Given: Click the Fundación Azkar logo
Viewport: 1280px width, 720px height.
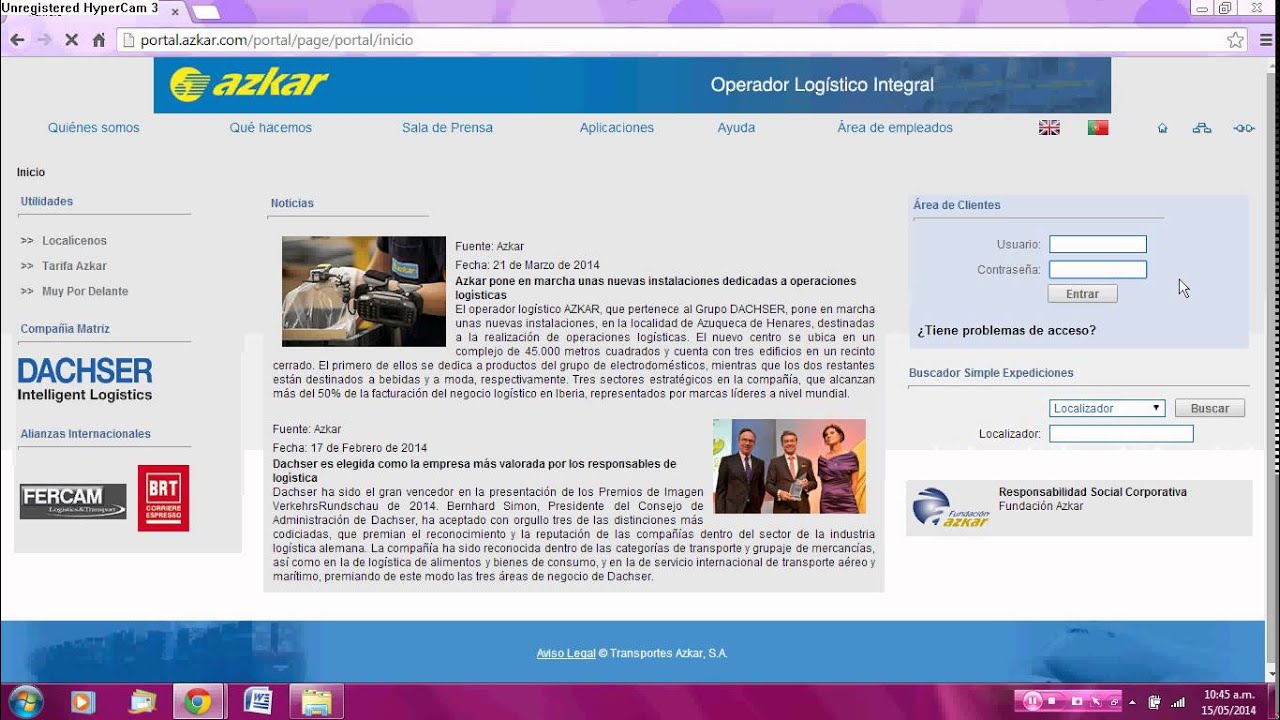Looking at the screenshot, I should pos(951,508).
